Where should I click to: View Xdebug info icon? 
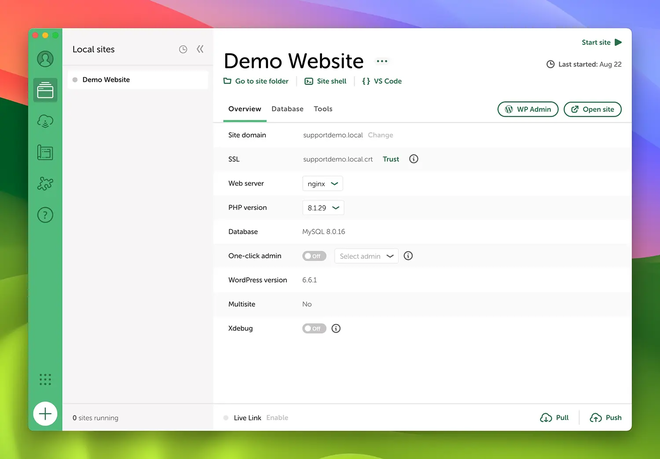point(335,328)
